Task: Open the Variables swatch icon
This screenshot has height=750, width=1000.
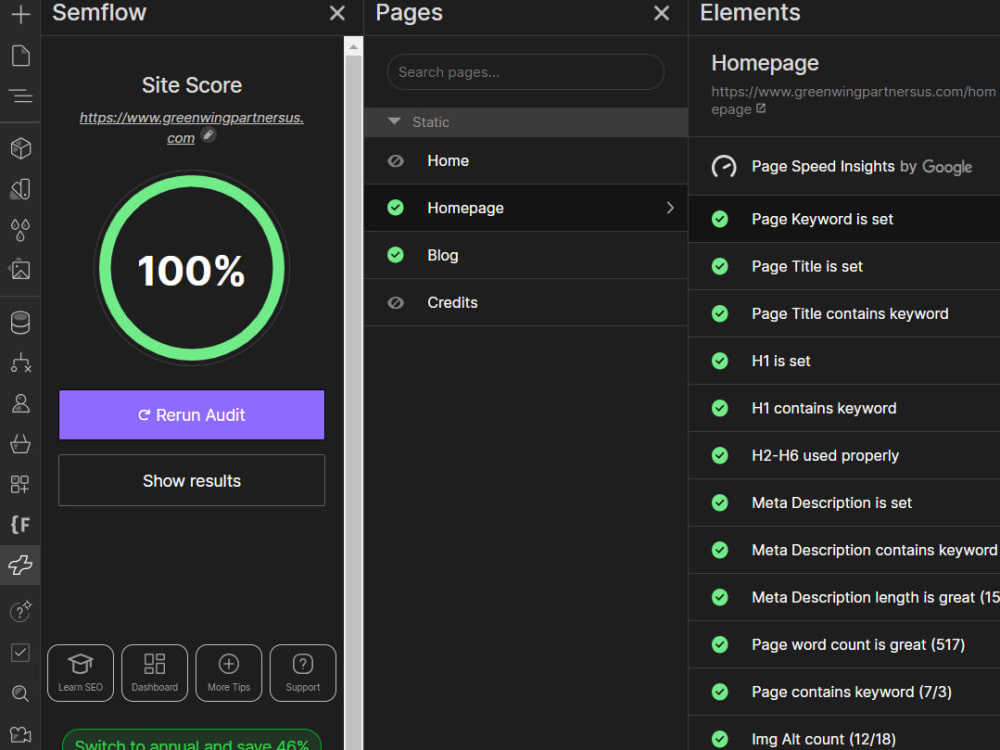Action: 20,189
